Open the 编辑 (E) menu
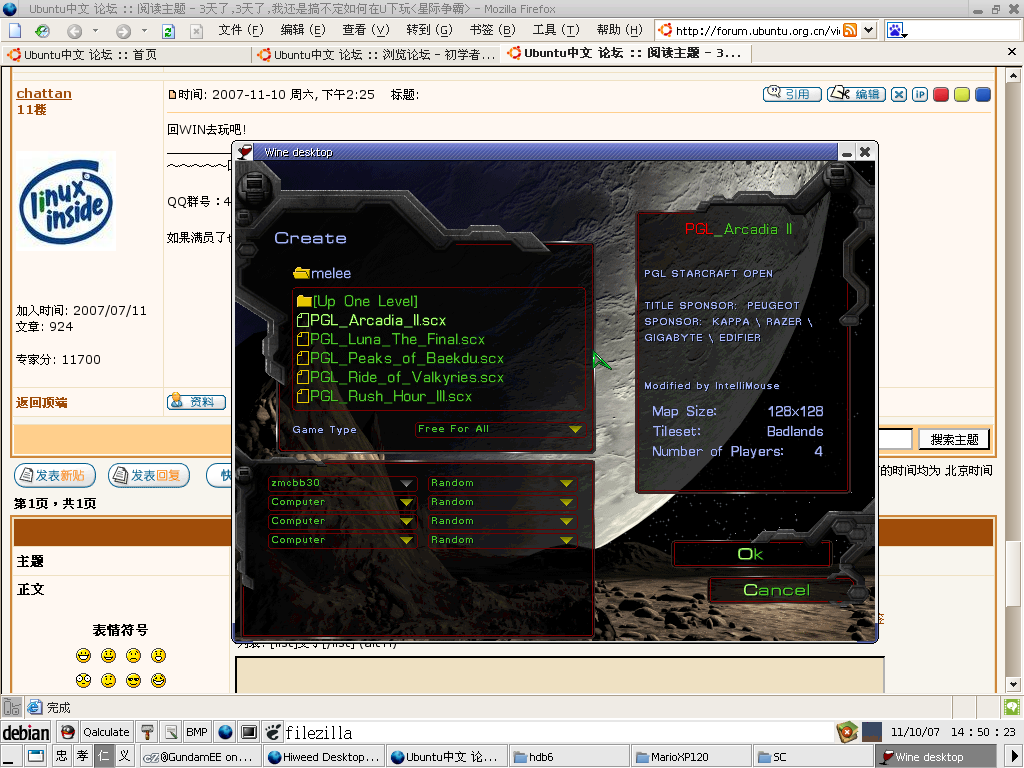 (x=302, y=30)
